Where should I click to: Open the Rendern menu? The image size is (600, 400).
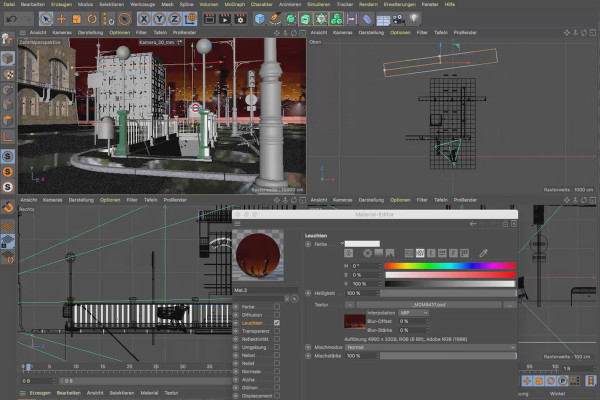coord(368,4)
